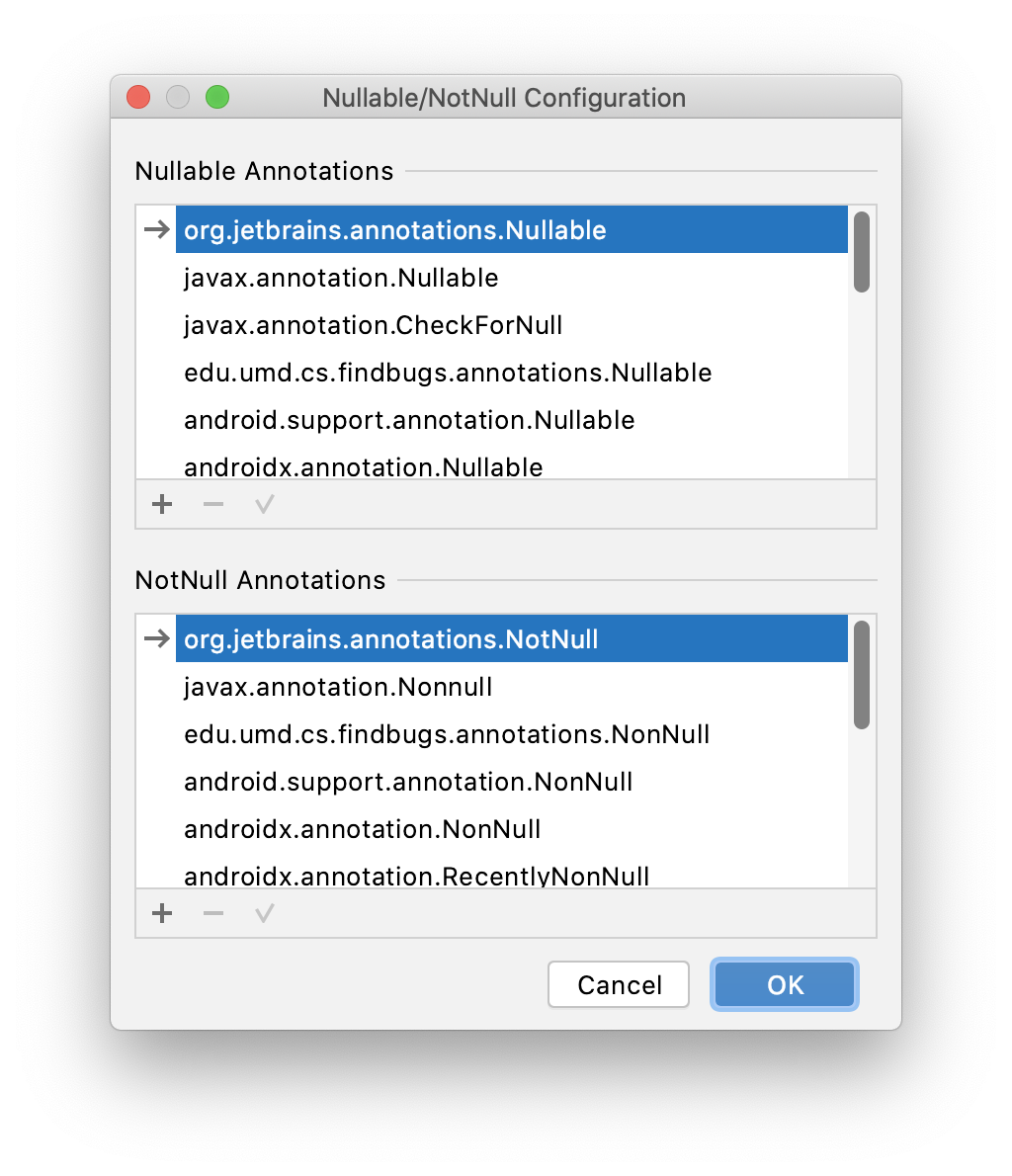
Task: Click the Cancel button
Action: [x=619, y=984]
